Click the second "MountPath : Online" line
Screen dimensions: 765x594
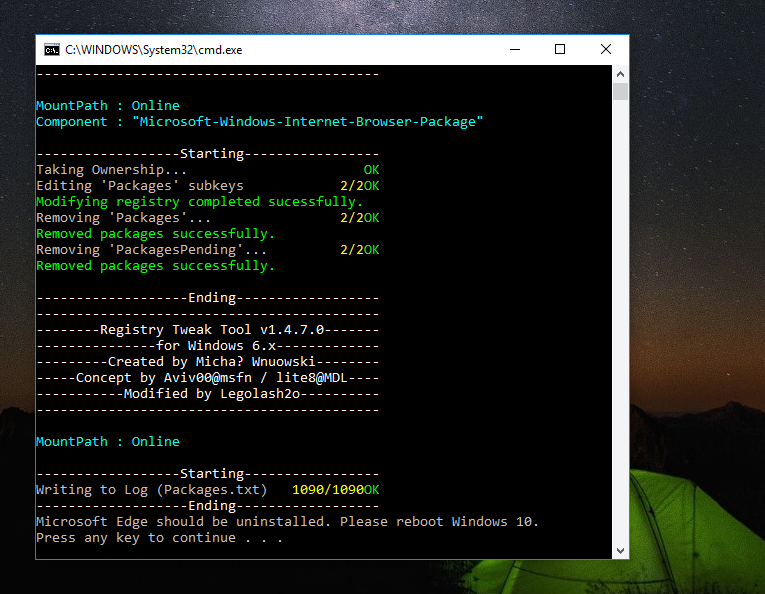[x=108, y=442]
